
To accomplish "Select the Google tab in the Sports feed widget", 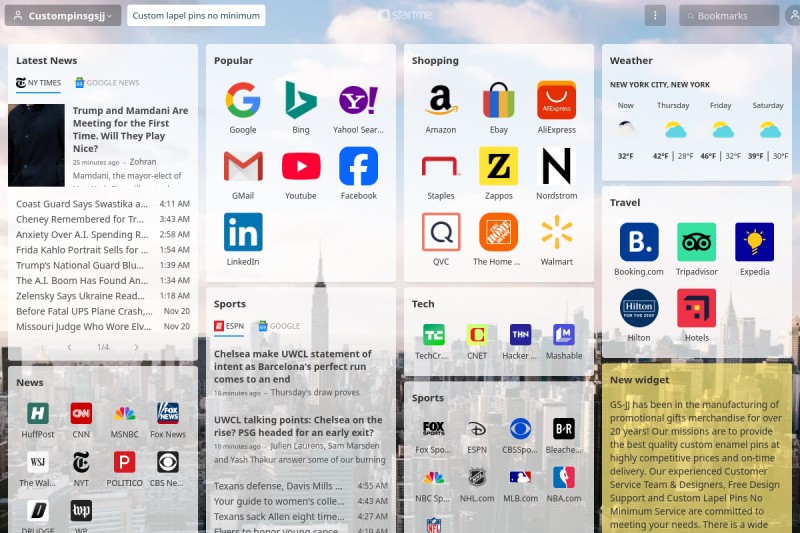I will pyautogui.click(x=279, y=326).
